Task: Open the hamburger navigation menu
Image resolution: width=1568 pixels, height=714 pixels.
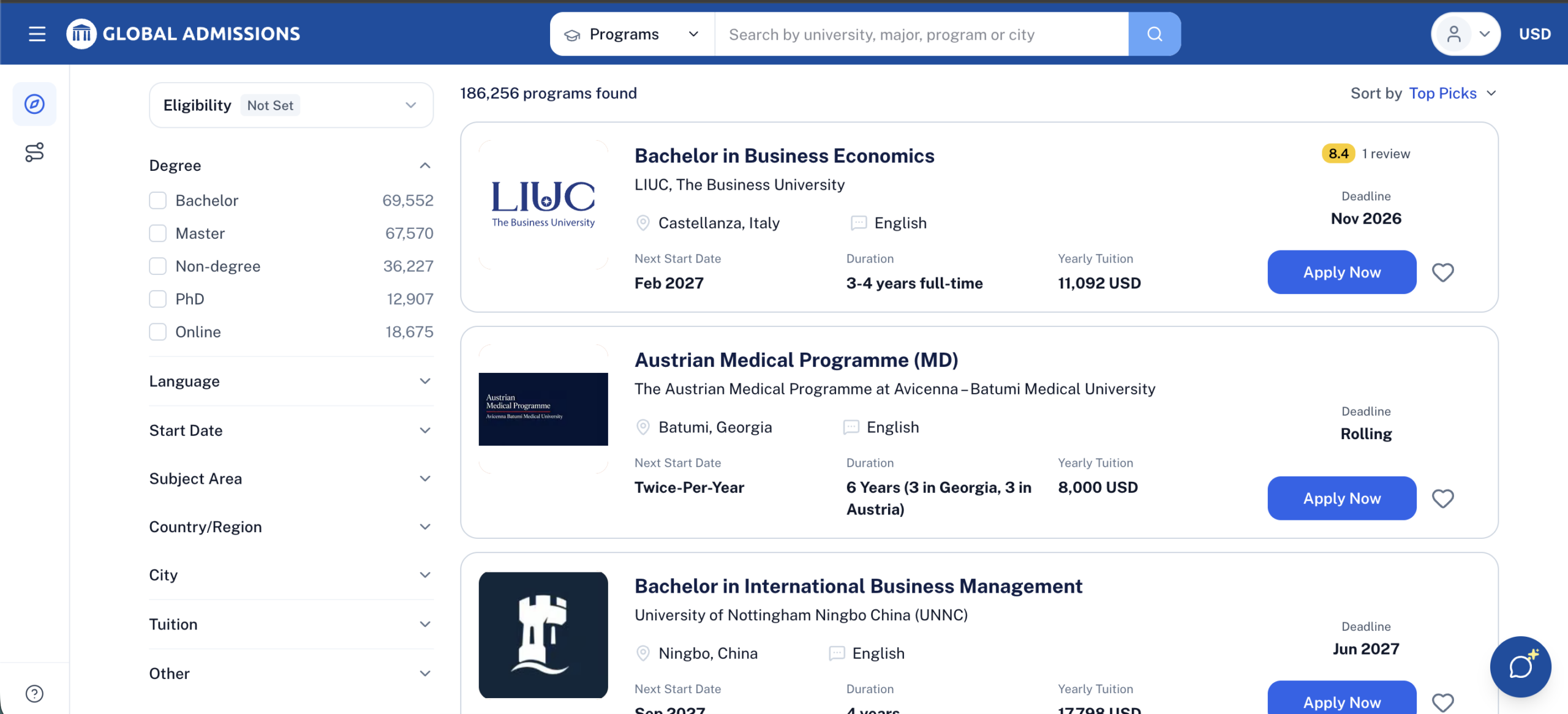Action: click(37, 34)
